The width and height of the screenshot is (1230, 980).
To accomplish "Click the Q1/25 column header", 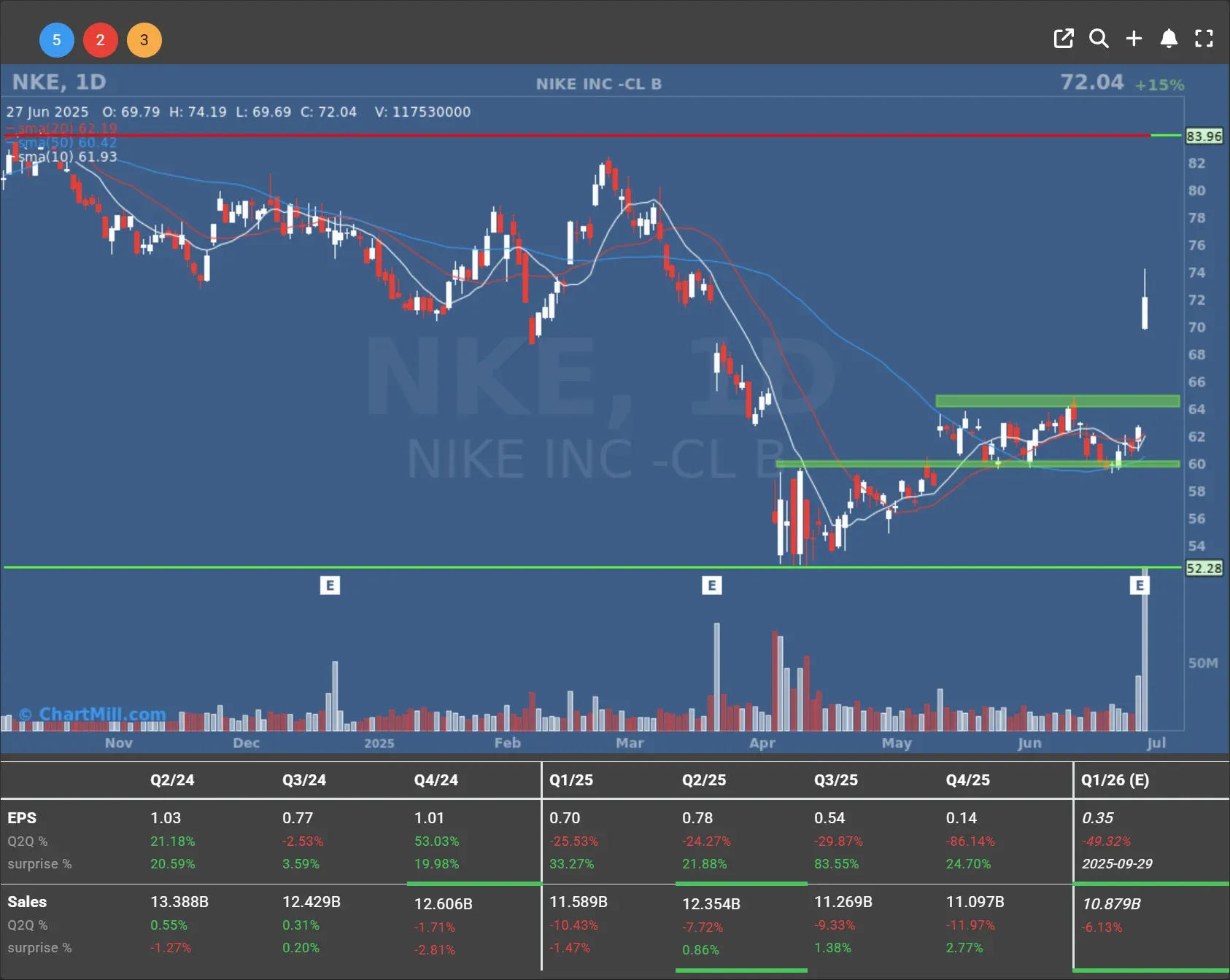I will tap(571, 779).
